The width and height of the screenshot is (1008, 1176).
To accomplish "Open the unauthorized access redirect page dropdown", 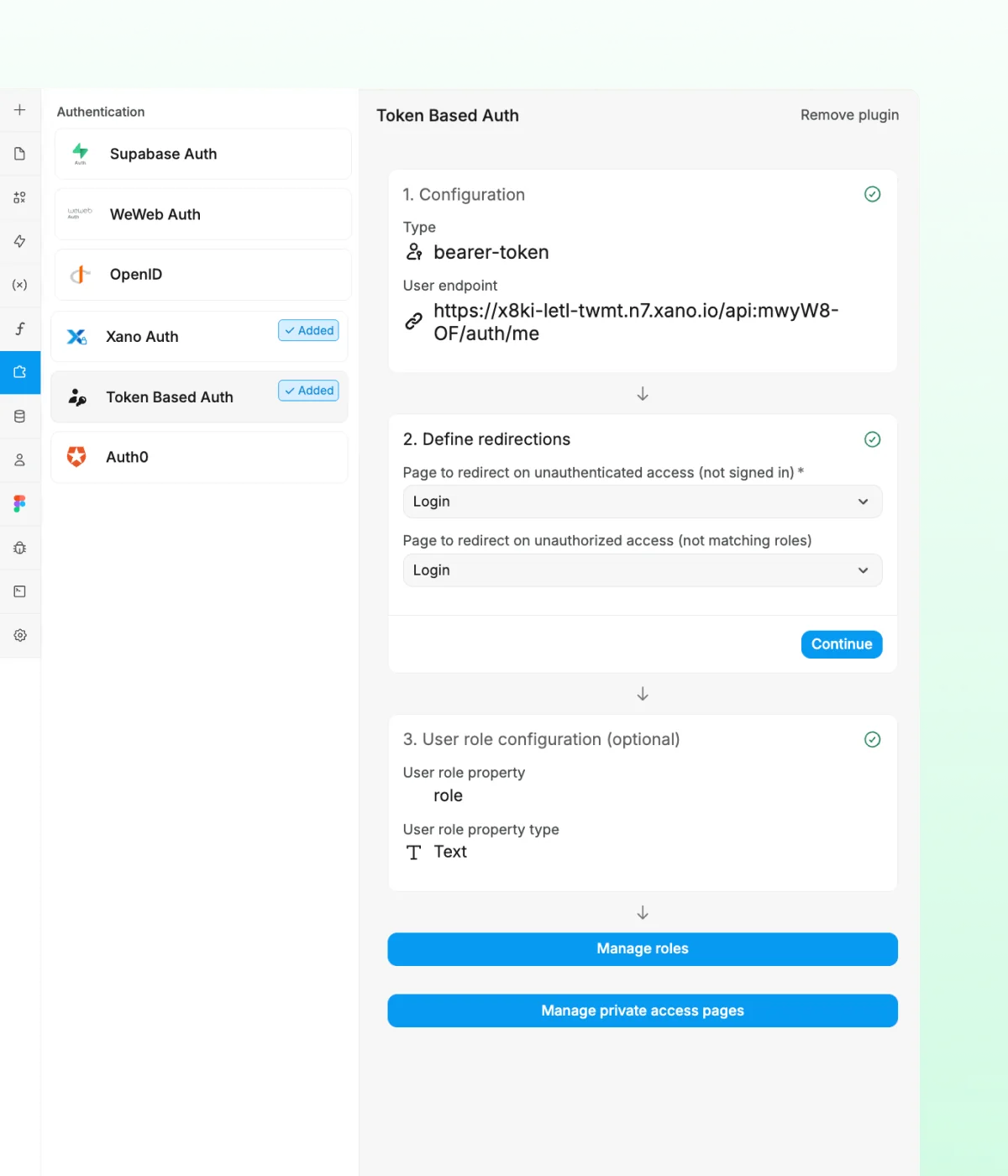I will (x=643, y=570).
